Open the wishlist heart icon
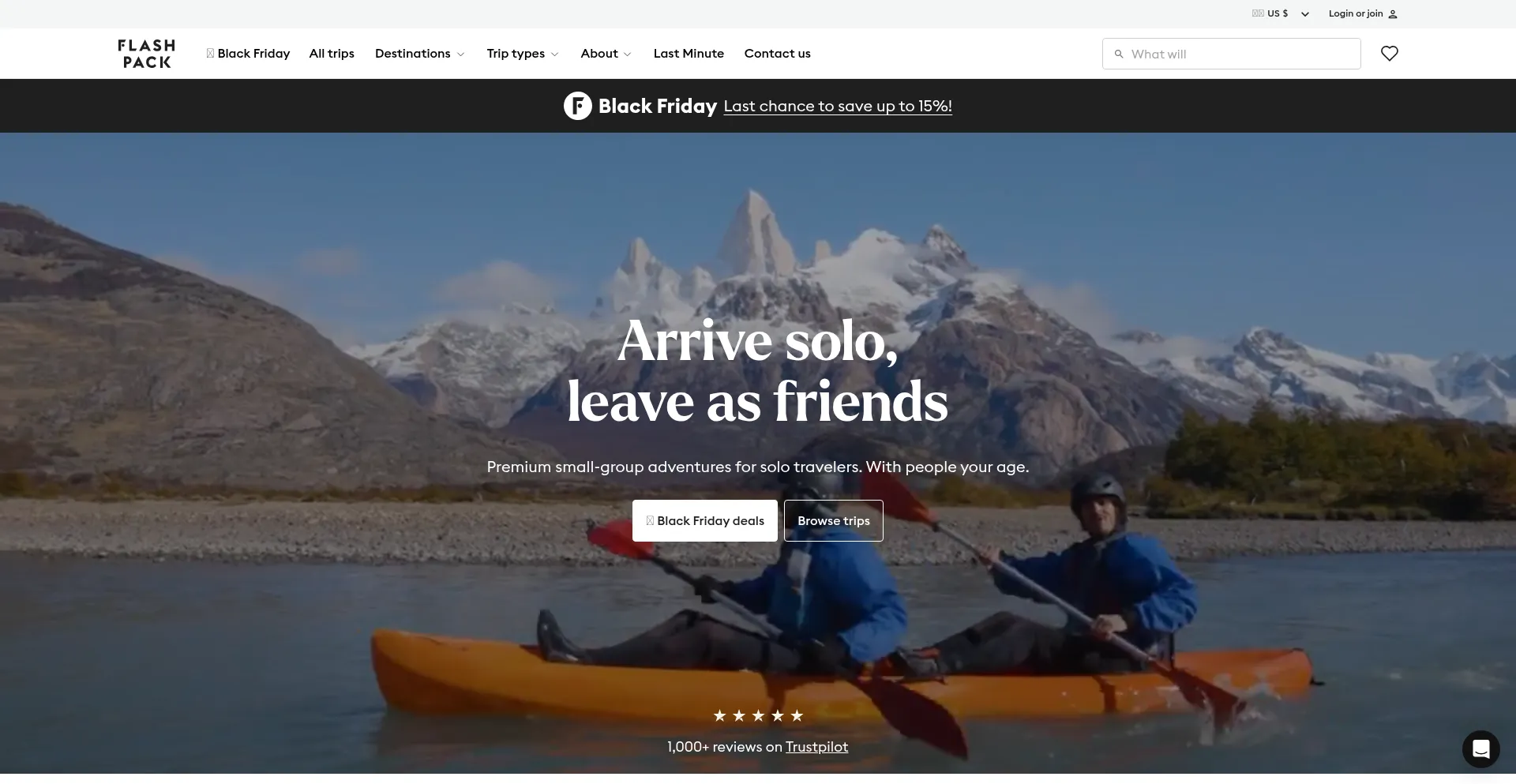Viewport: 1516px width, 784px height. [1390, 54]
